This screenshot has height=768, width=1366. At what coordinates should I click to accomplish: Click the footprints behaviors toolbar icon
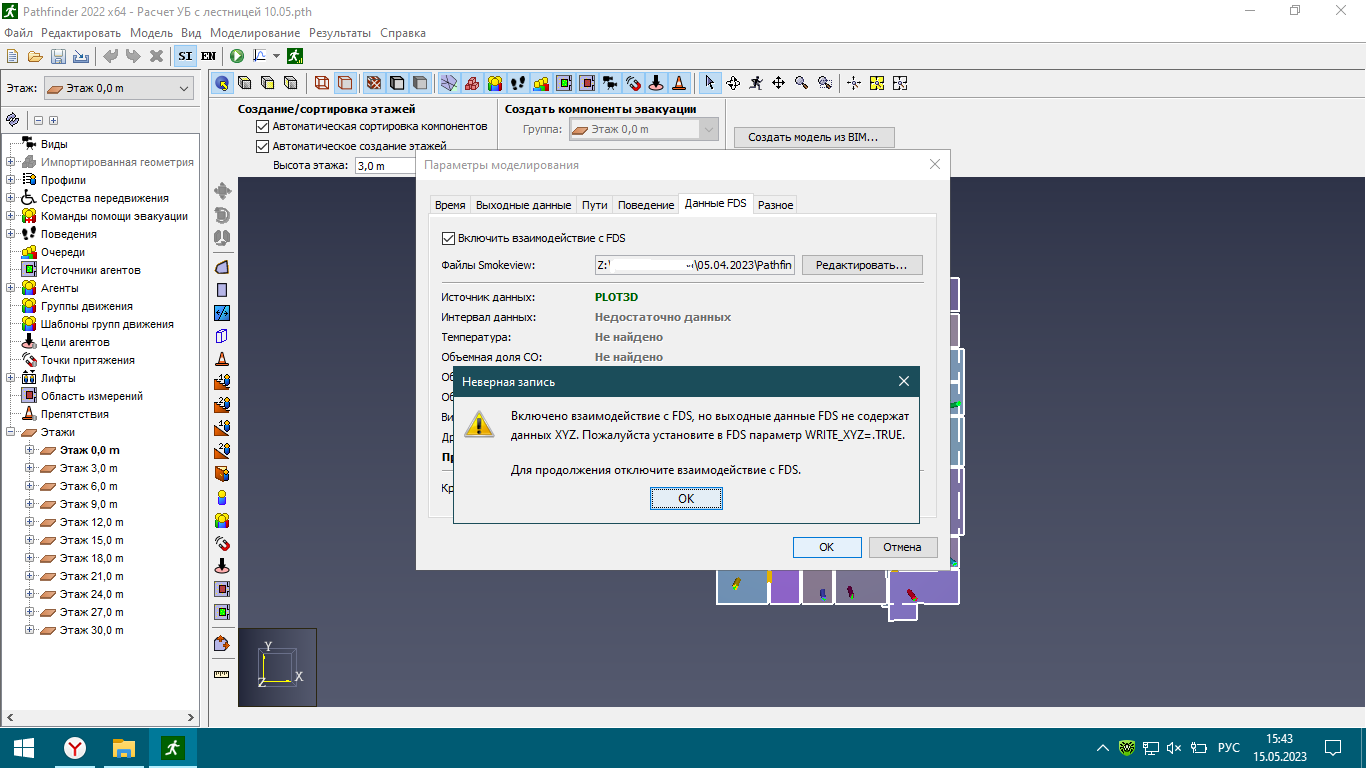518,83
